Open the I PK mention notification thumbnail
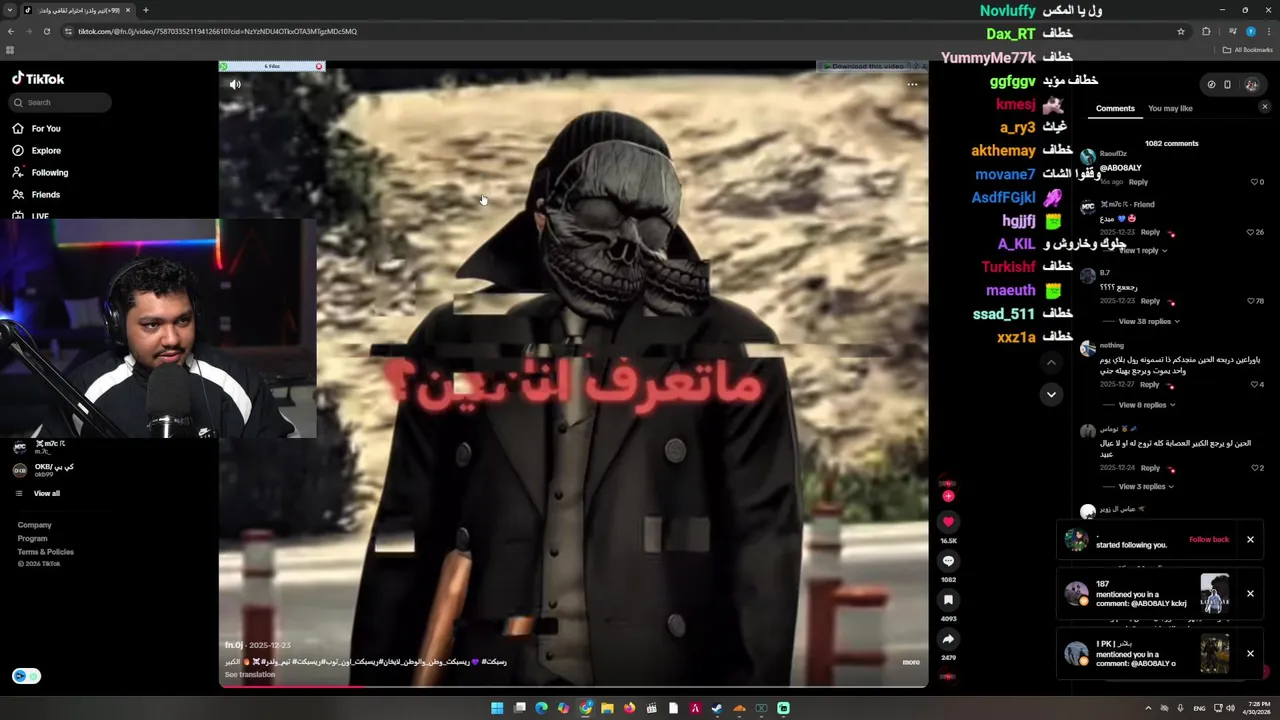This screenshot has width=1280, height=720. pos(1214,654)
